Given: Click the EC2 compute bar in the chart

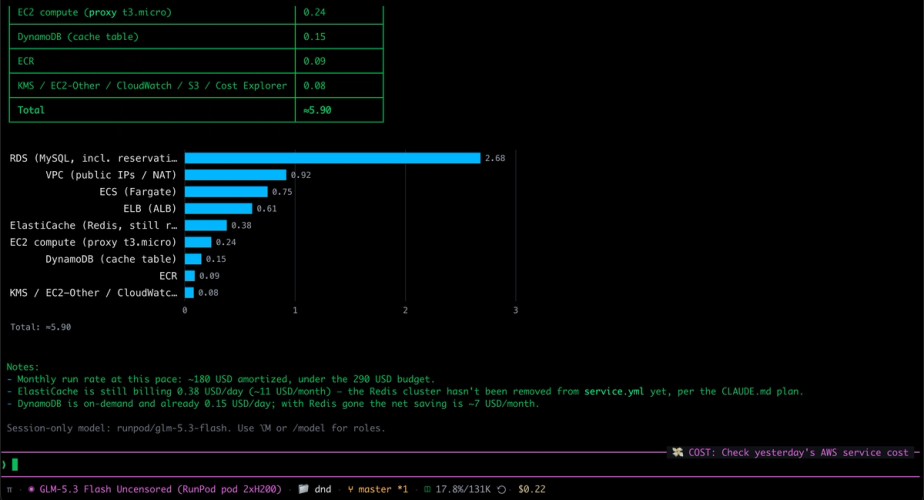Looking at the screenshot, I should [x=198, y=242].
